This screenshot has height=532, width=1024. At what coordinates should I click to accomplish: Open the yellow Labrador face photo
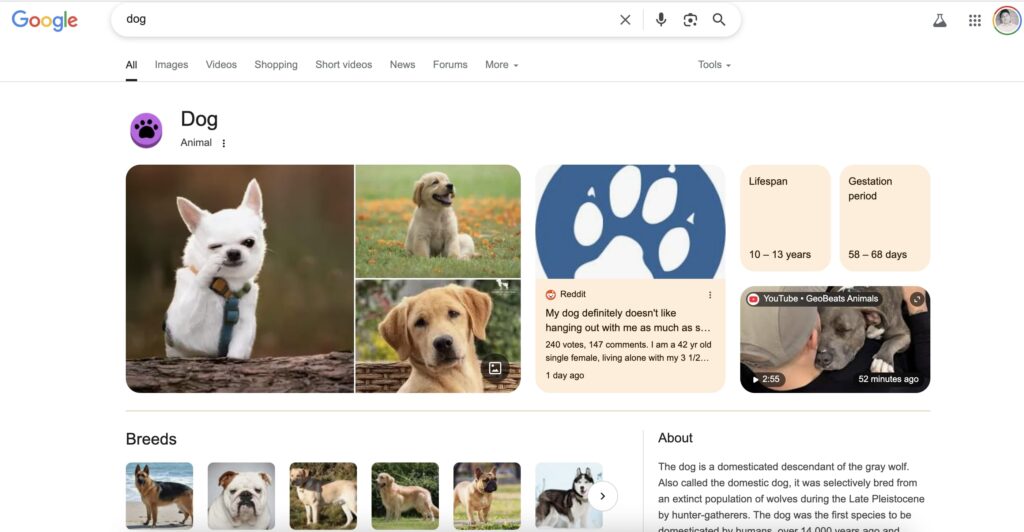pyautogui.click(x=438, y=337)
